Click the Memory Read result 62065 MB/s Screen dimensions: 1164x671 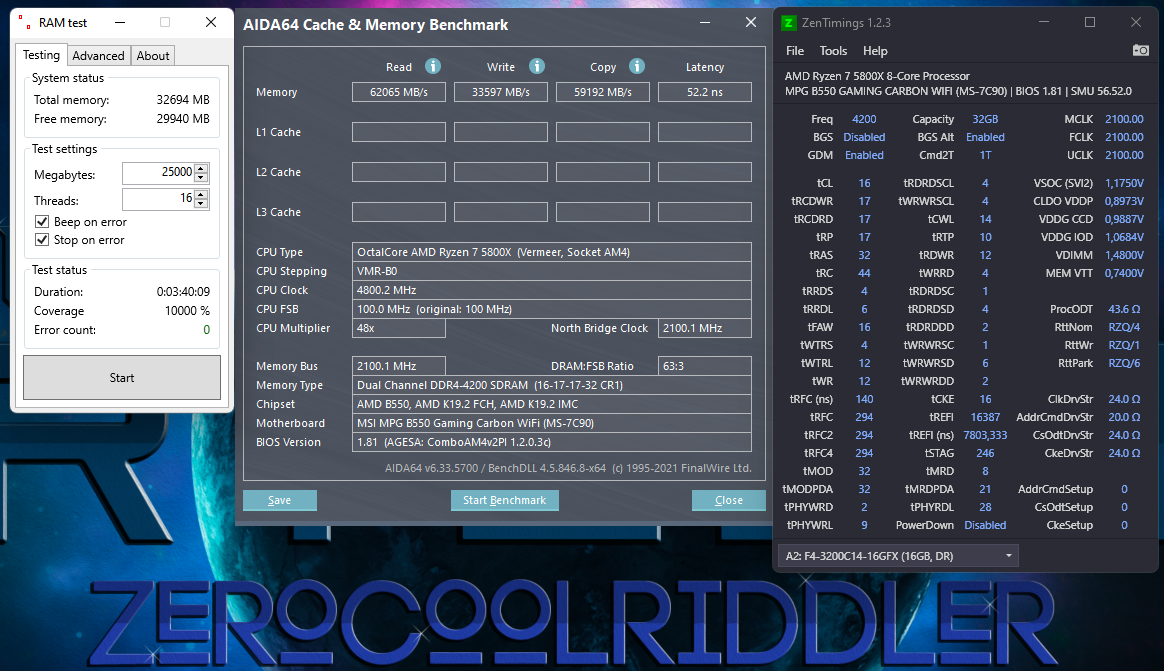coord(399,92)
